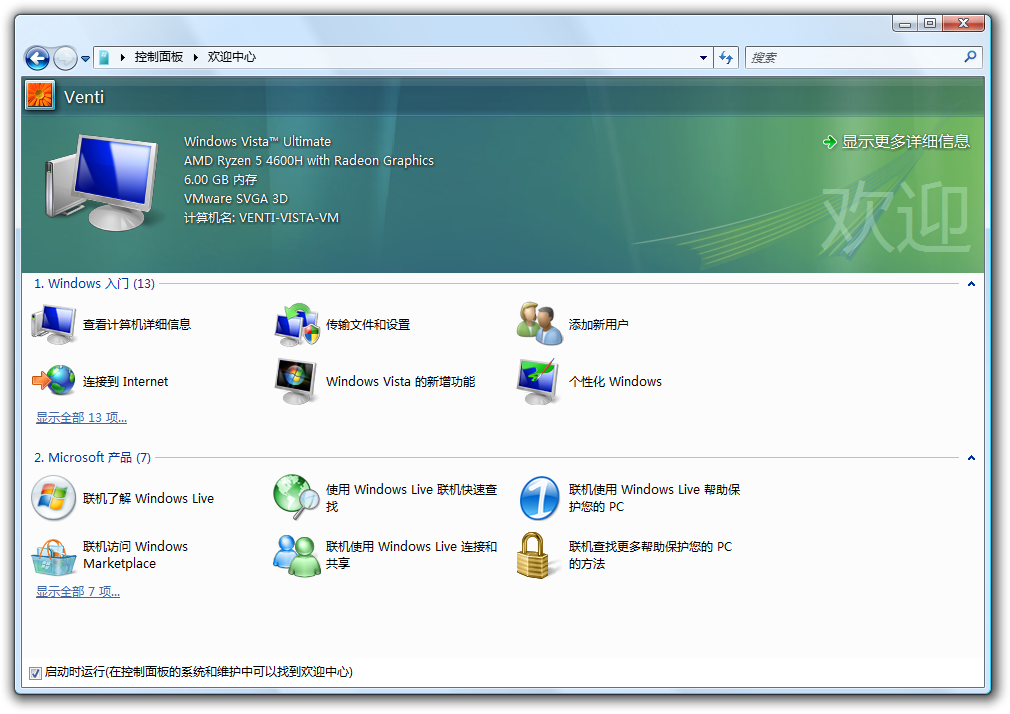This screenshot has height=714, width=1010.
Task: Click the 传输文件和设置 icon
Action: tap(297, 324)
